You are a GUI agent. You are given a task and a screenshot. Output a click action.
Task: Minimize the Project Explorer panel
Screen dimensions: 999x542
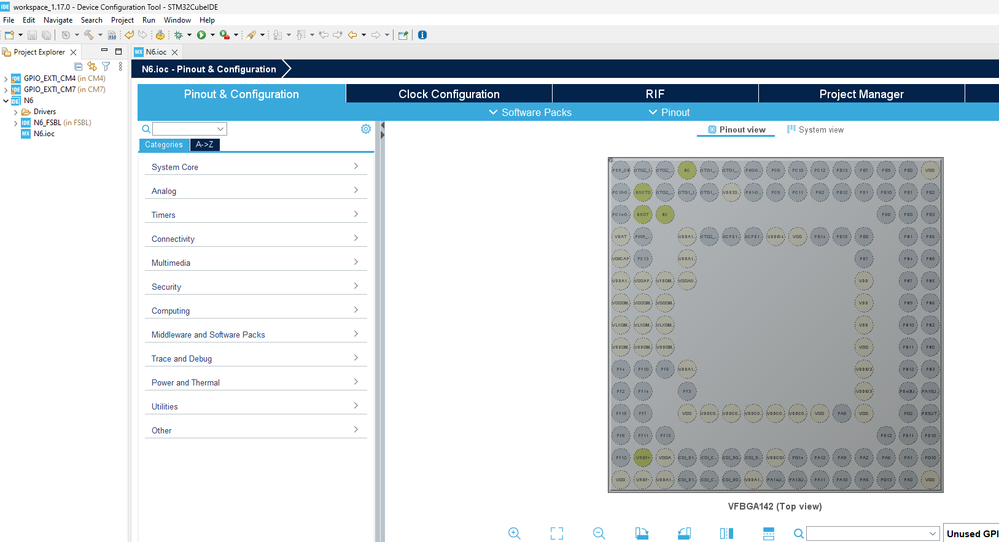[104, 51]
